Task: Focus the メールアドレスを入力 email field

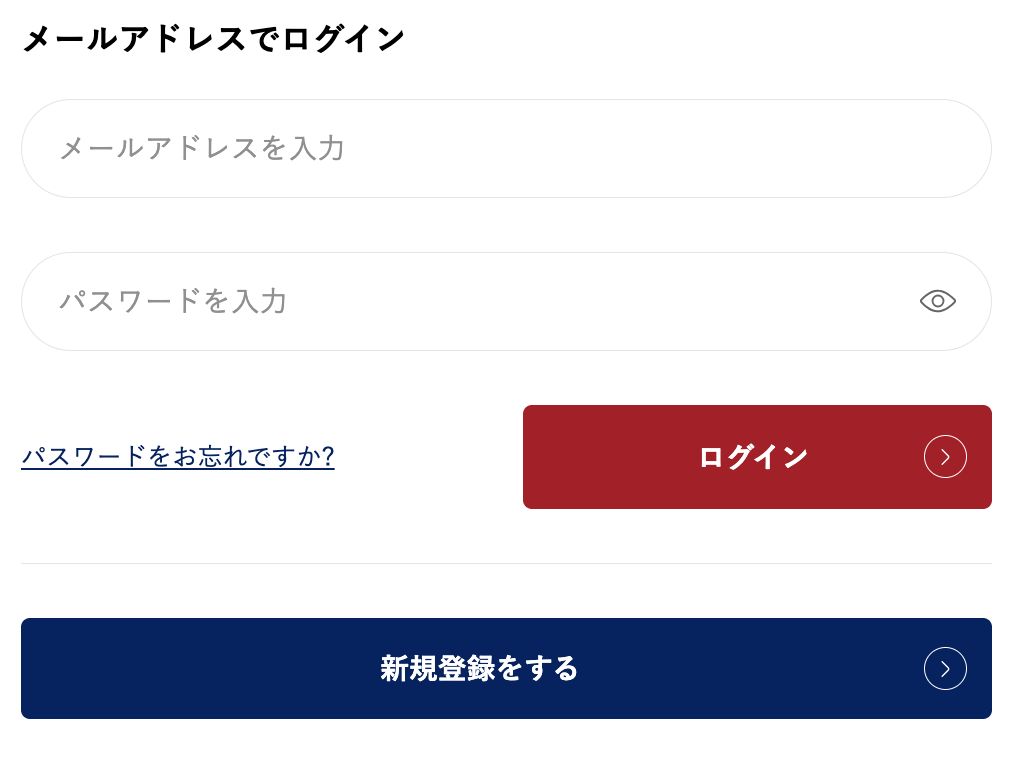Action: pos(505,149)
